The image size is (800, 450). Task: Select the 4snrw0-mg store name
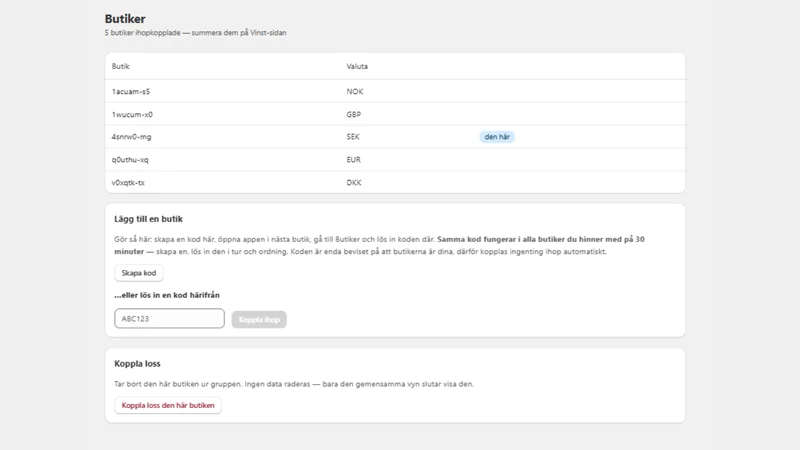tap(132, 137)
